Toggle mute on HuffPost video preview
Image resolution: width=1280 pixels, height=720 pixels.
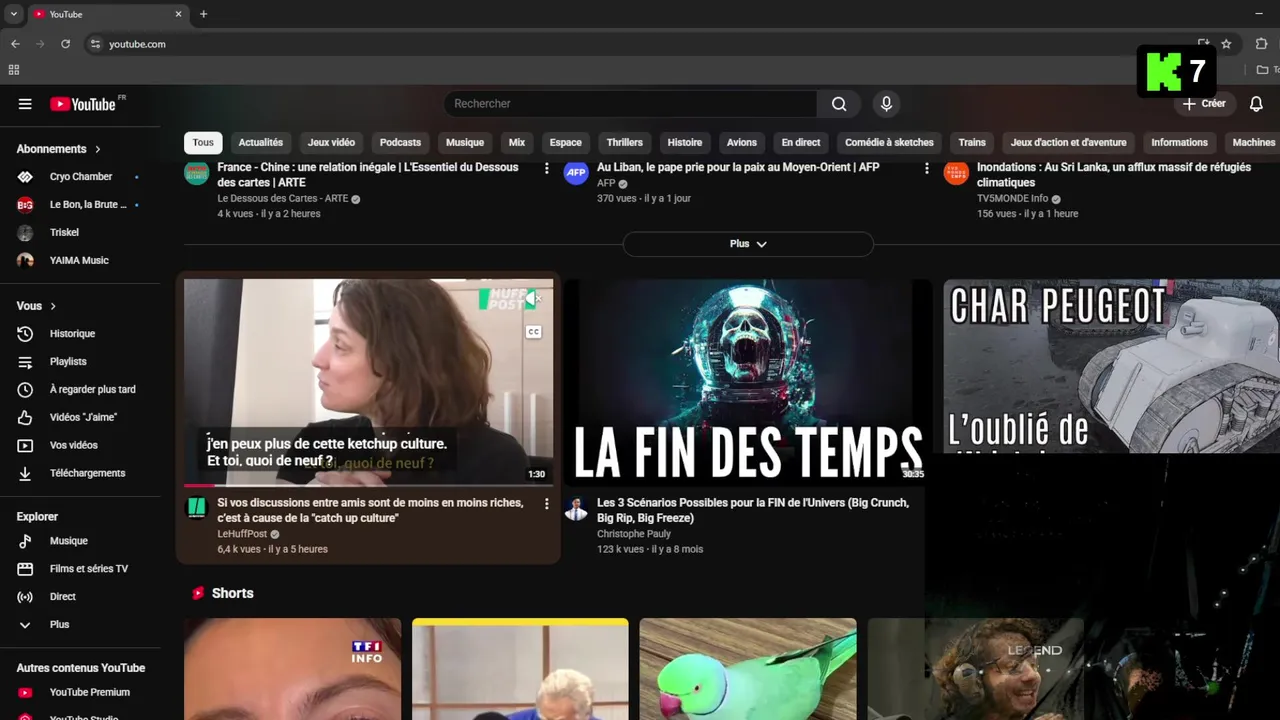[x=533, y=298]
